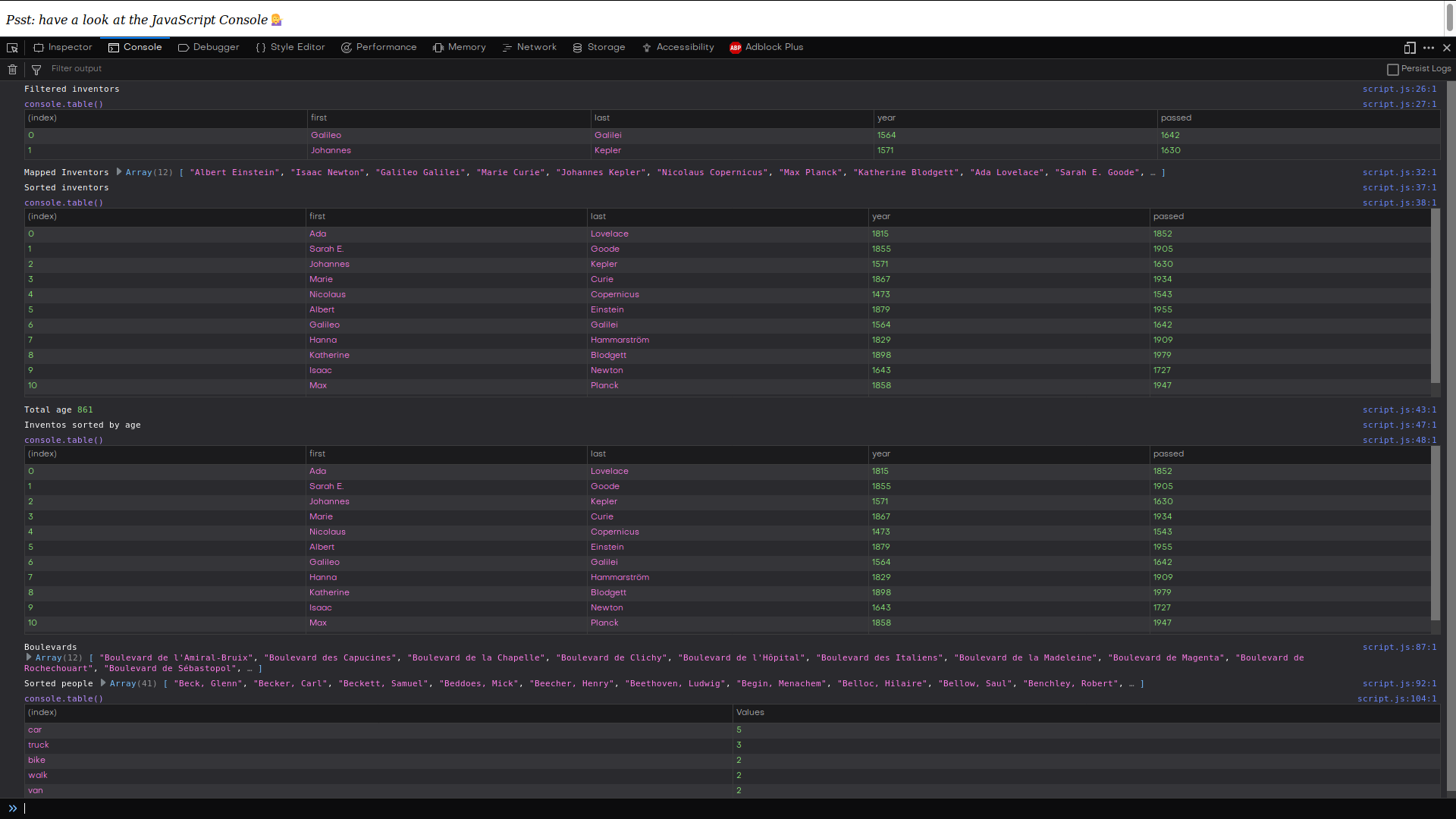The width and height of the screenshot is (1456, 819).
Task: Click index 0 Galileo Galilei row
Action: click(x=727, y=134)
